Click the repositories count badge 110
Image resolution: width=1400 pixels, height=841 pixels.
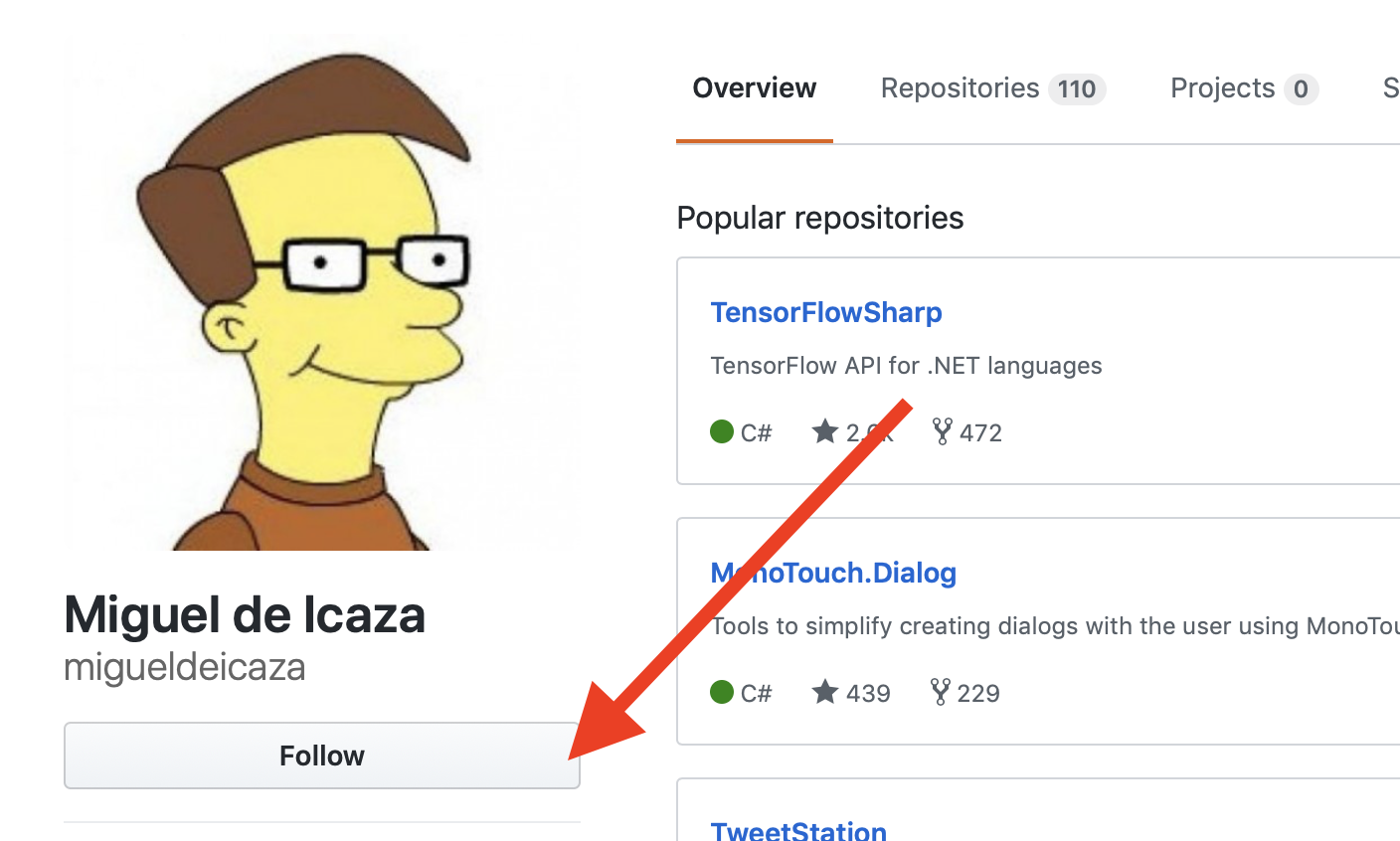click(1077, 89)
